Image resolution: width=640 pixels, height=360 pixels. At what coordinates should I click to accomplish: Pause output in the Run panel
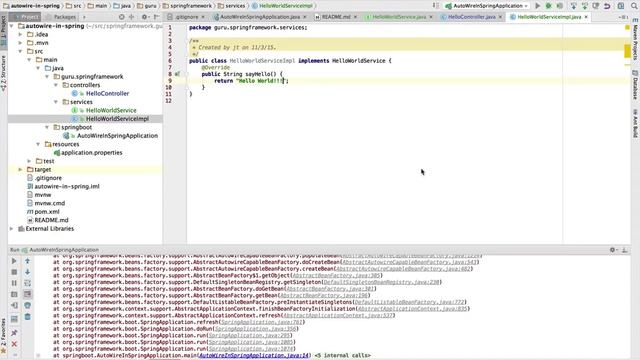[x=14, y=283]
